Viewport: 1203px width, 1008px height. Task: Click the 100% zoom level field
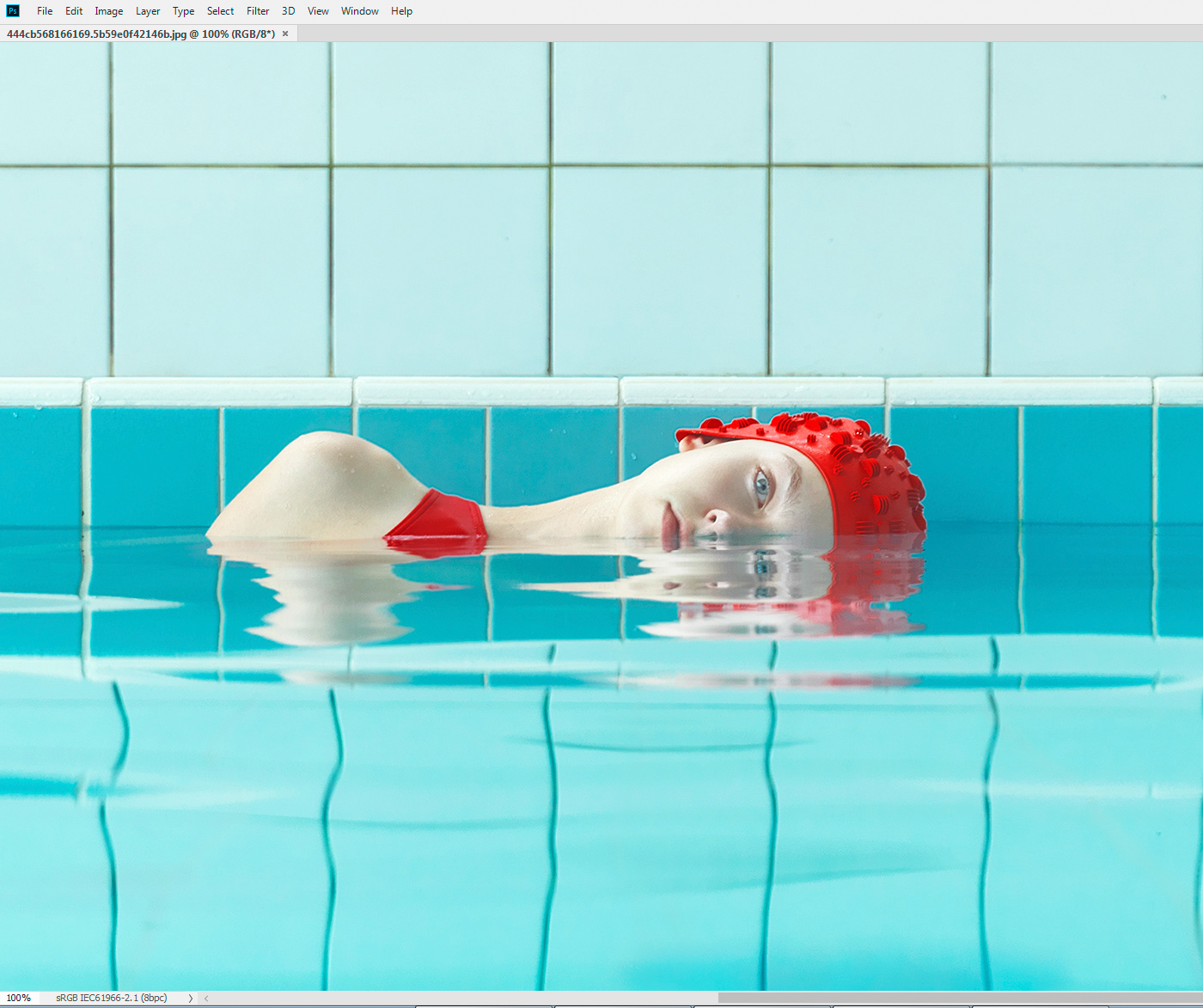coord(21,998)
